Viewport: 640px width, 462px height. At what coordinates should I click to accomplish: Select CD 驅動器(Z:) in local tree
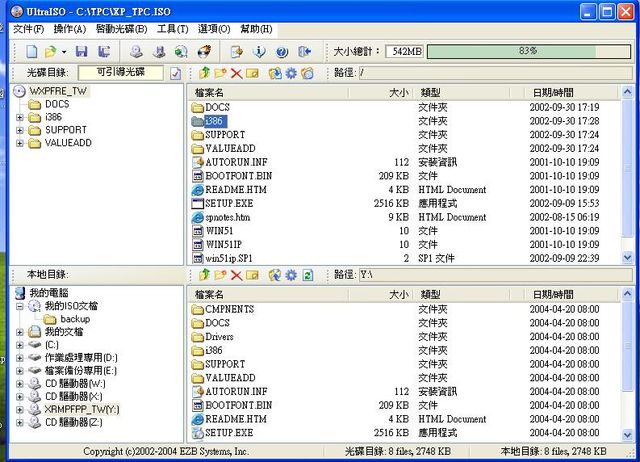tap(73, 422)
